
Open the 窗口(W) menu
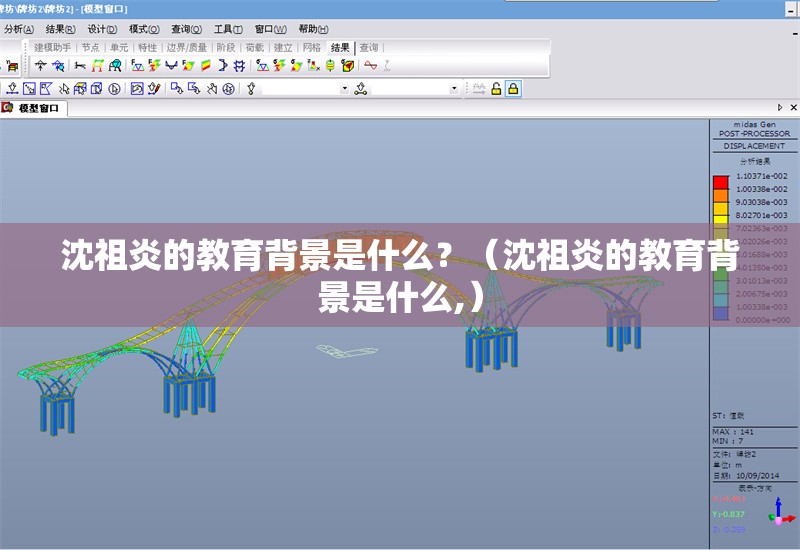click(270, 29)
